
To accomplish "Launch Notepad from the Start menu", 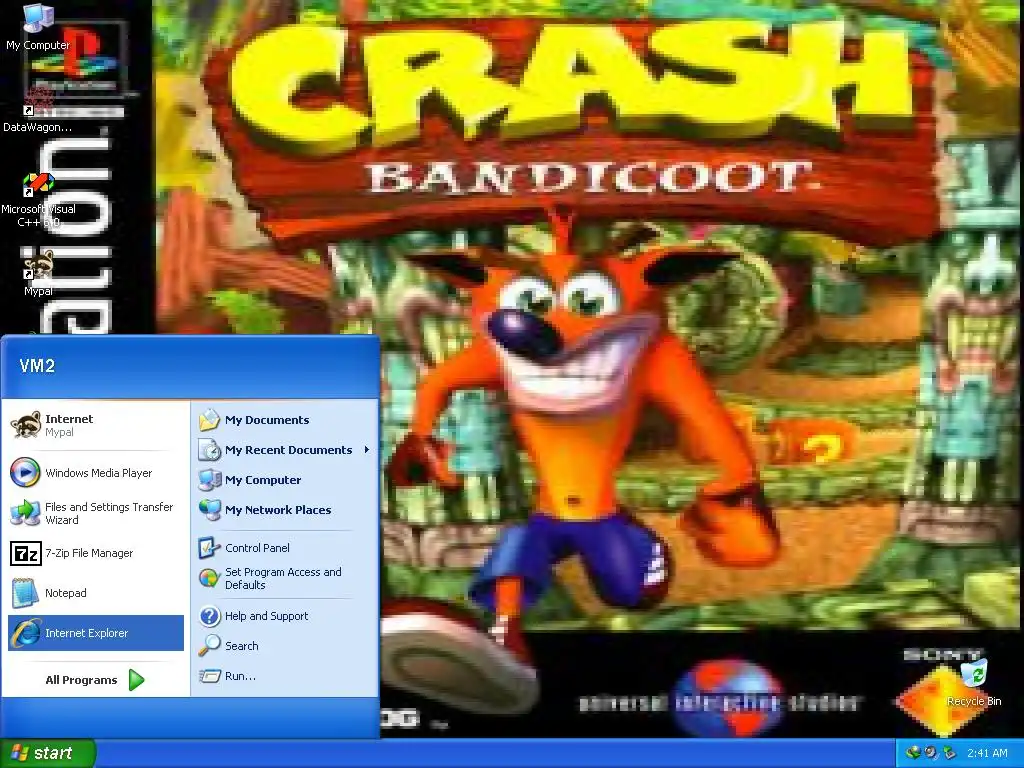I will [96, 593].
